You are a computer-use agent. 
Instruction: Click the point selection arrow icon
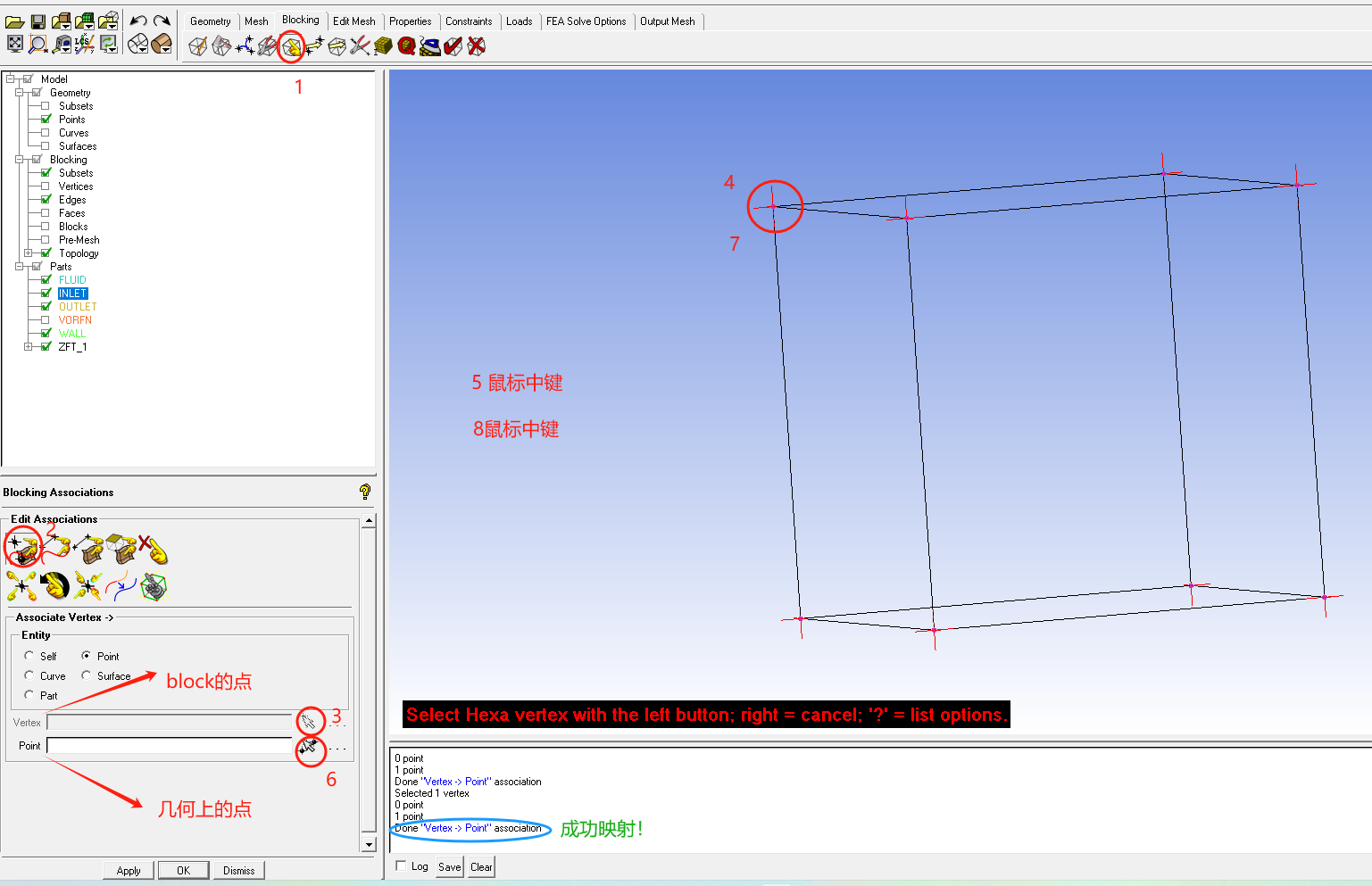point(309,746)
